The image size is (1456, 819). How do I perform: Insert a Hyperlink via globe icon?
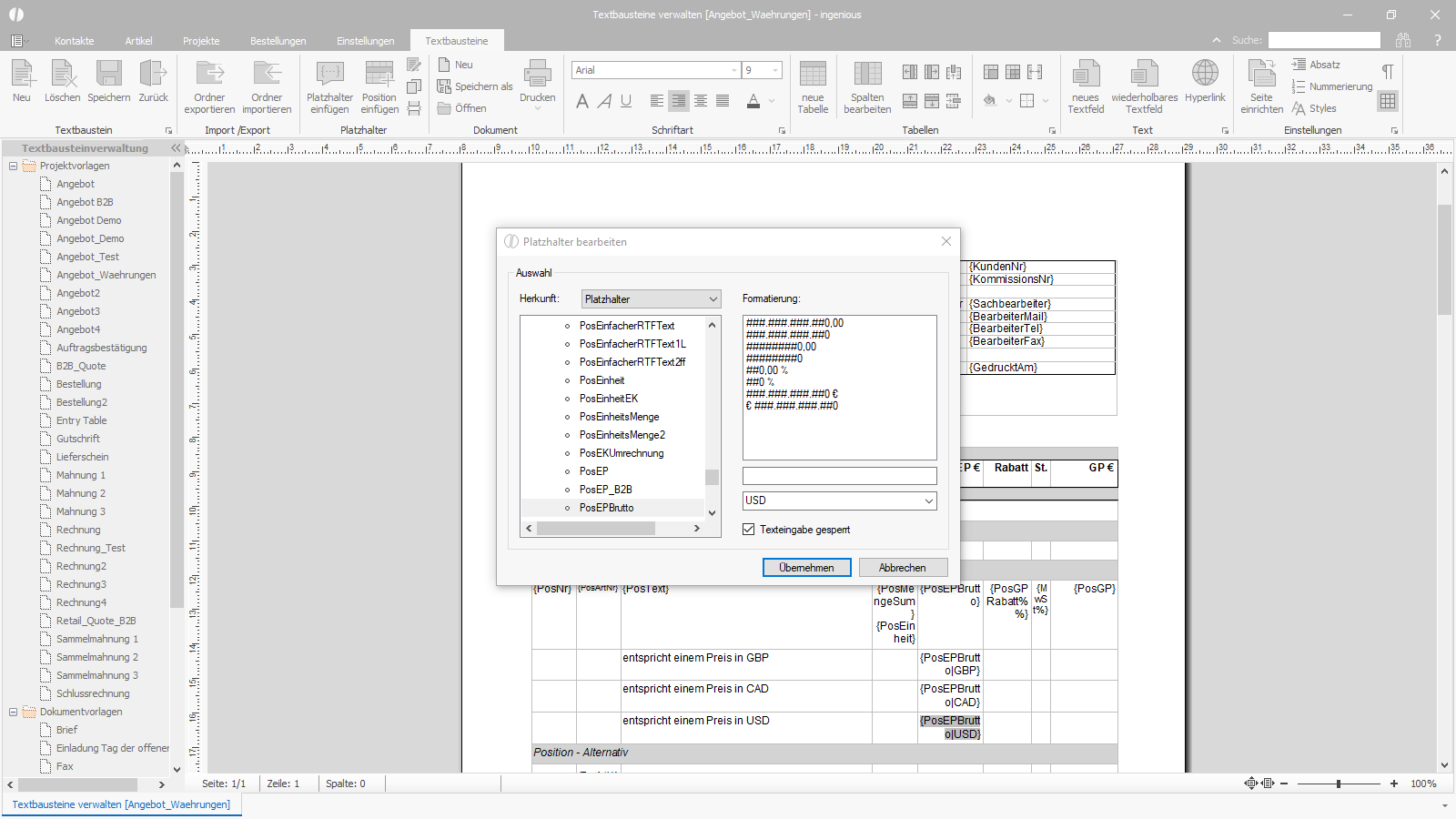pyautogui.click(x=1205, y=81)
